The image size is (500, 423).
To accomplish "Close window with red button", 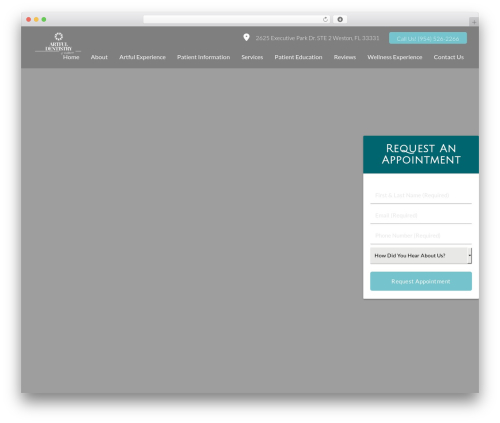I will [29, 19].
